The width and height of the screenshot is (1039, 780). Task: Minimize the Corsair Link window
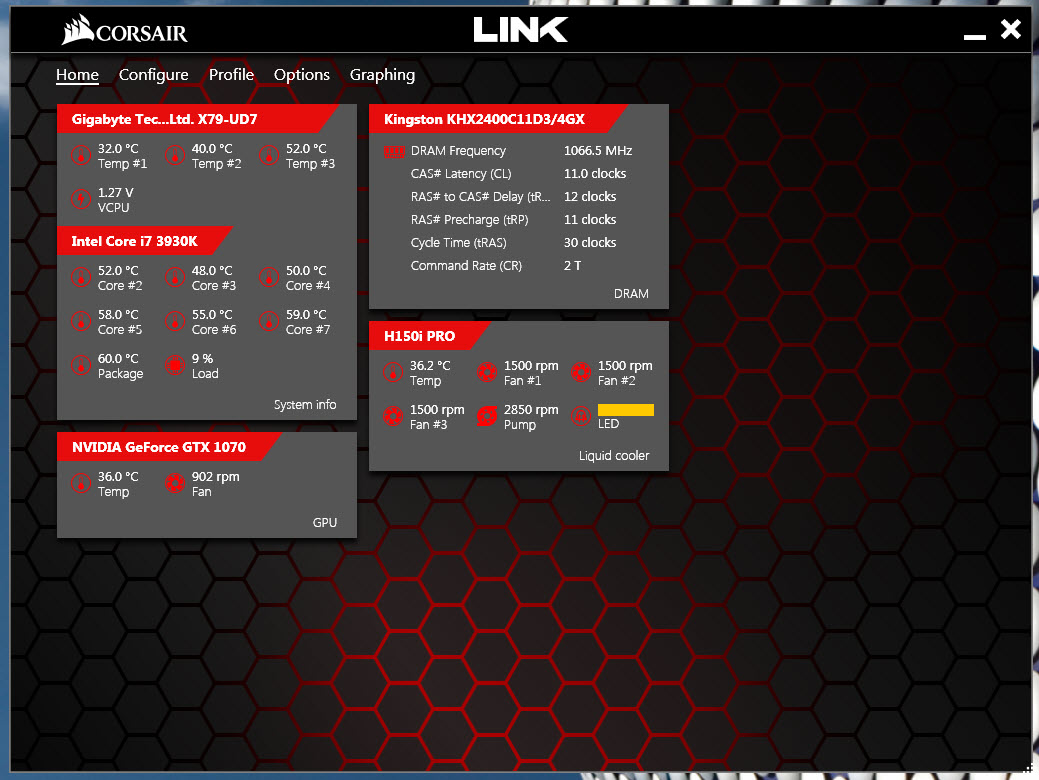pyautogui.click(x=975, y=37)
